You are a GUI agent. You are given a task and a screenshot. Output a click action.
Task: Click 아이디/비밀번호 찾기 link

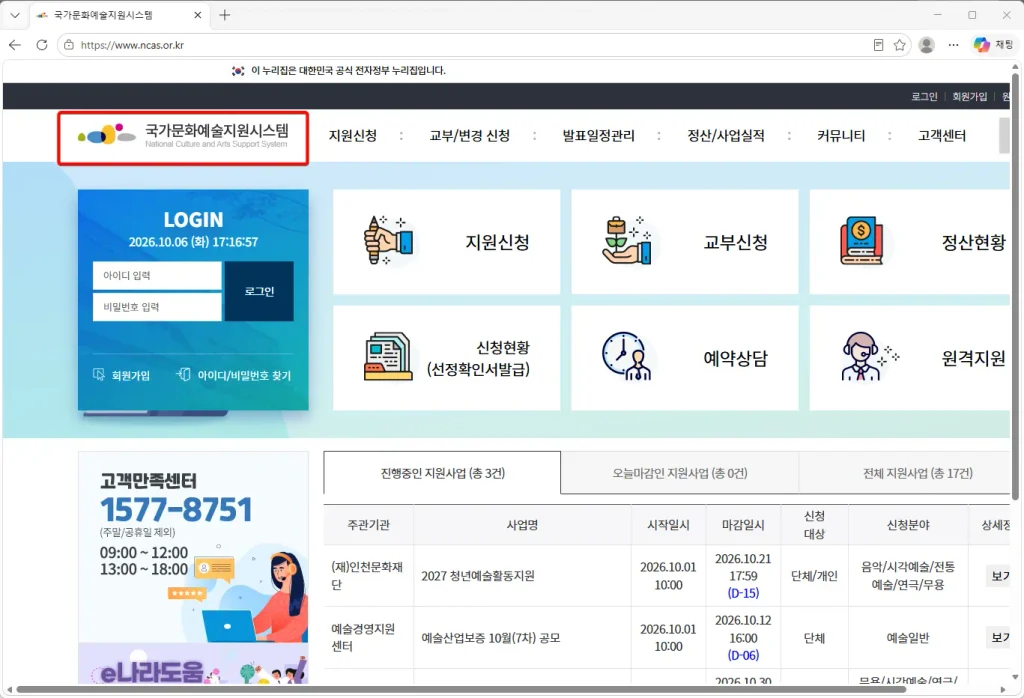point(244,375)
